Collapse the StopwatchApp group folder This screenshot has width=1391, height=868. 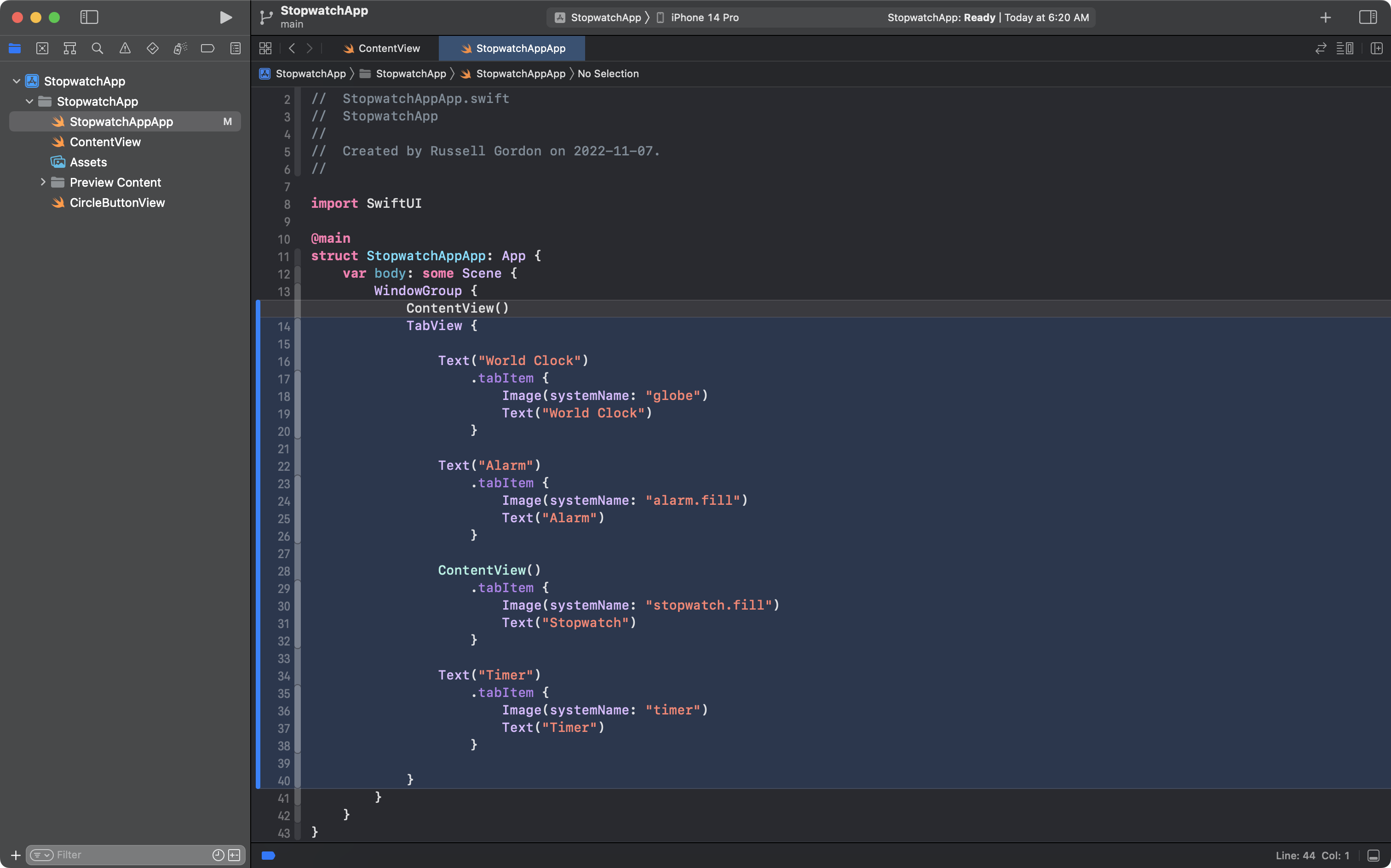coord(30,101)
